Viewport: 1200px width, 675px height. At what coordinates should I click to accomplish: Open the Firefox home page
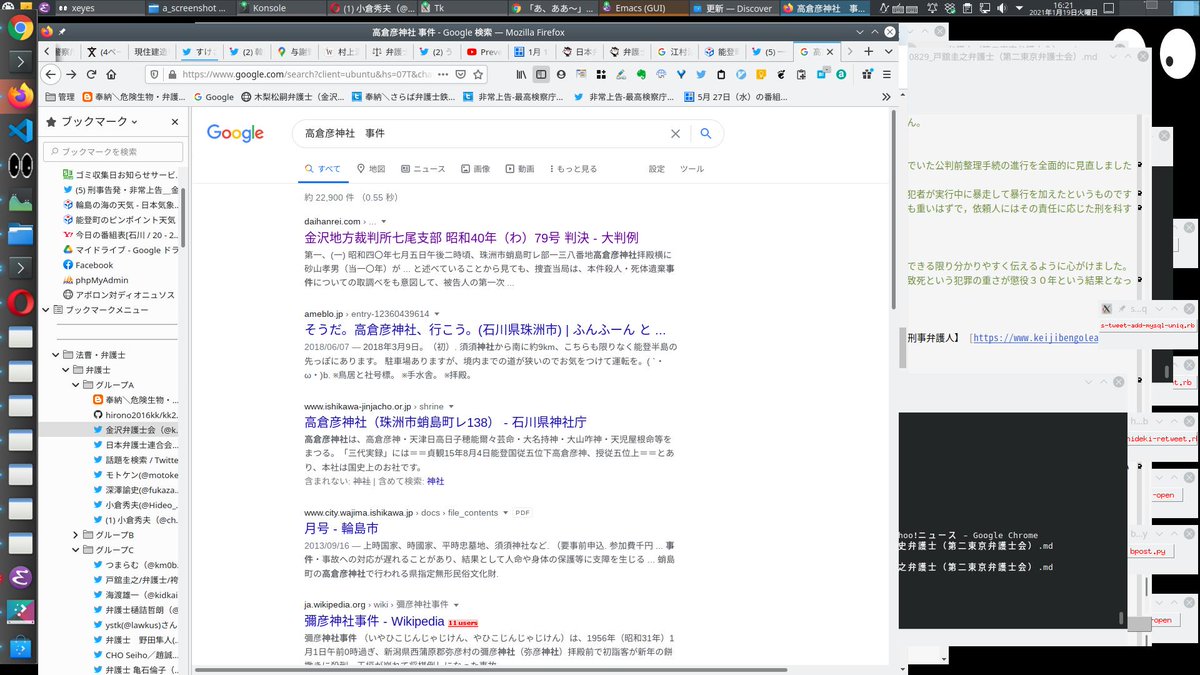pos(113,74)
